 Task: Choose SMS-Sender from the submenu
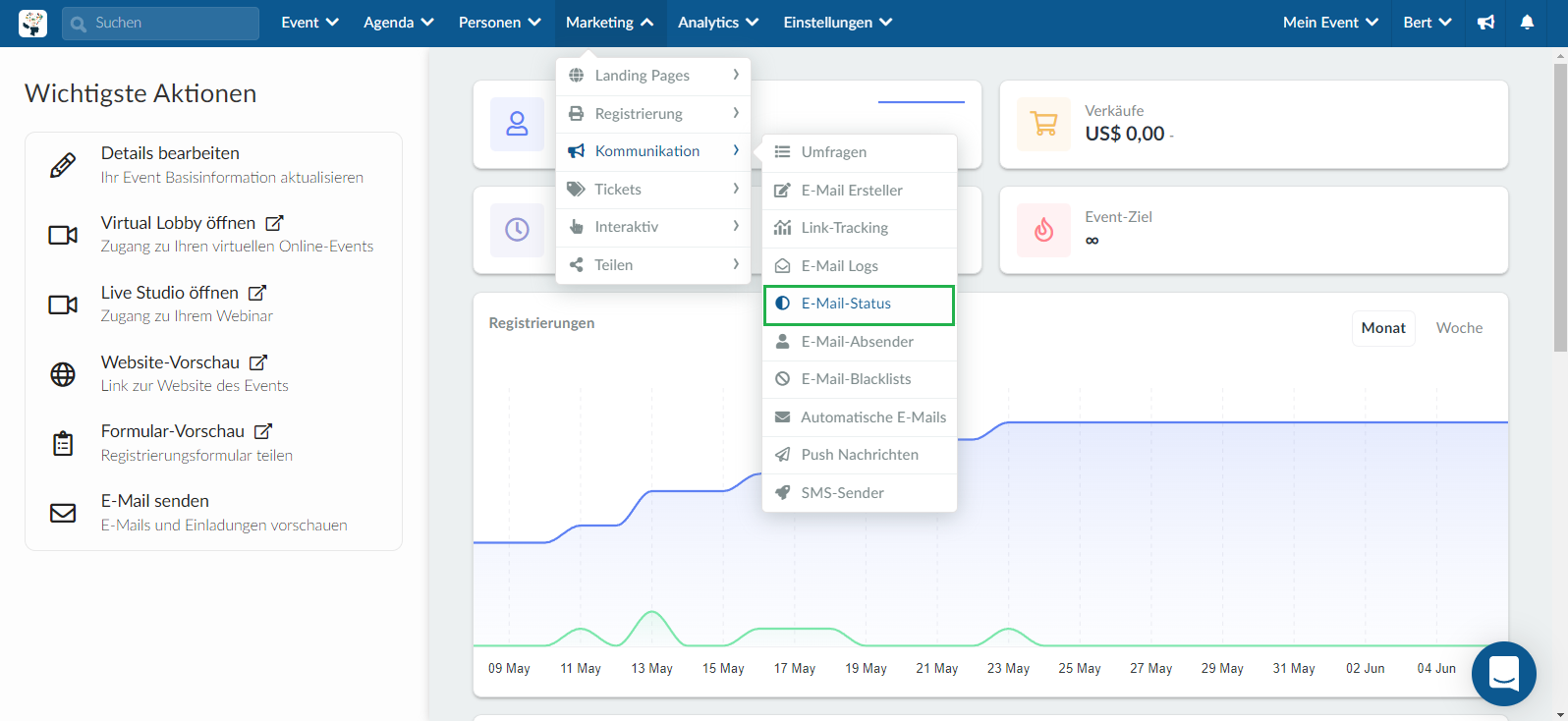click(860, 493)
